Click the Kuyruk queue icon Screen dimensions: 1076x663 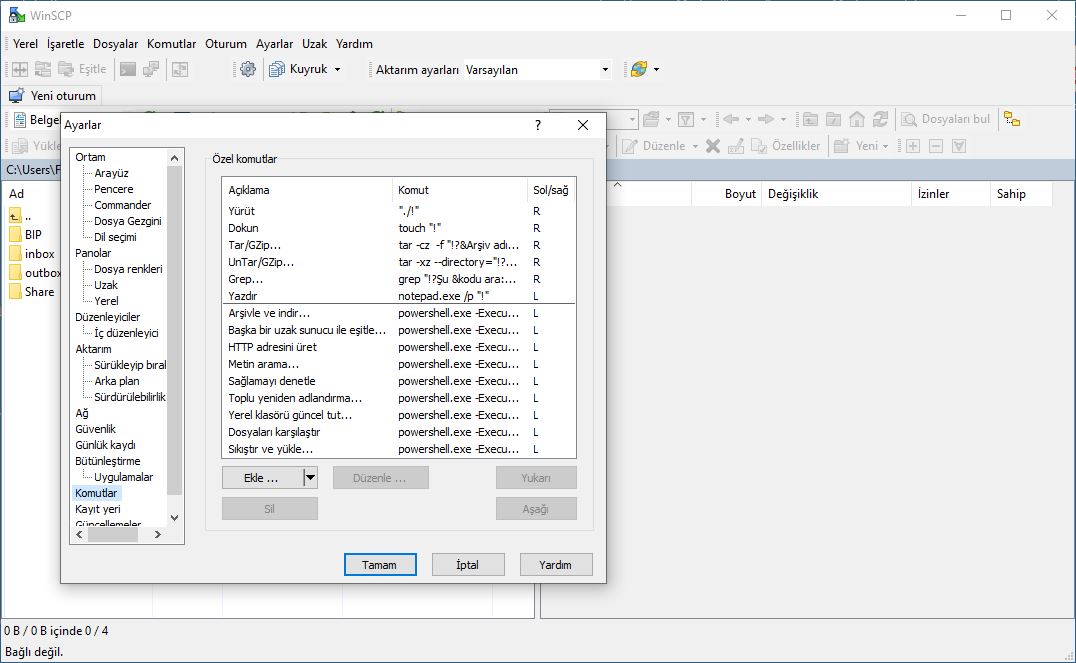277,69
